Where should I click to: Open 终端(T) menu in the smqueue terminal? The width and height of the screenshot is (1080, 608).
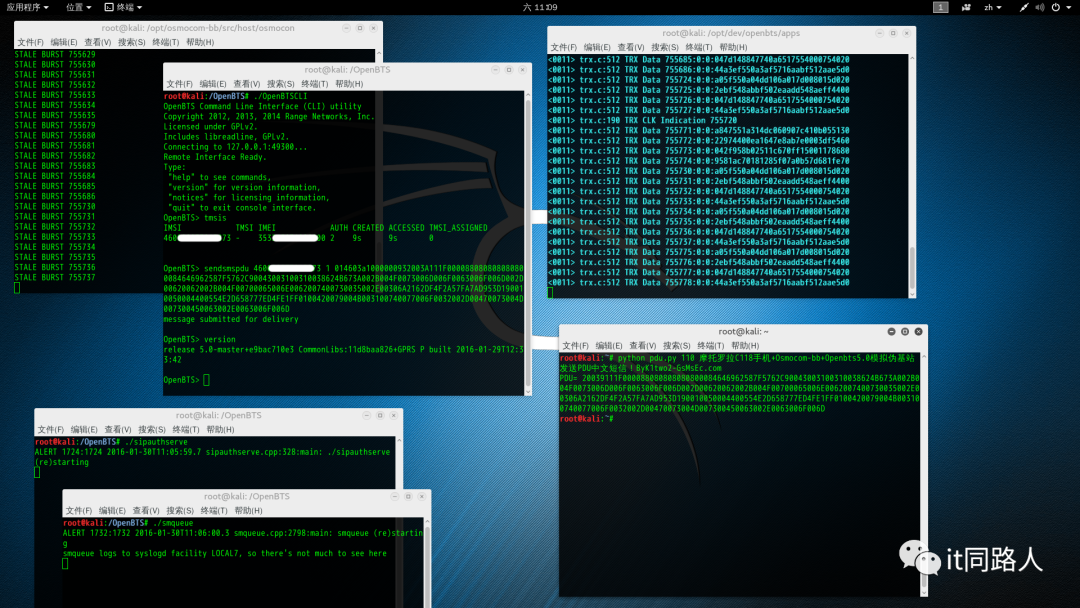click(x=214, y=511)
